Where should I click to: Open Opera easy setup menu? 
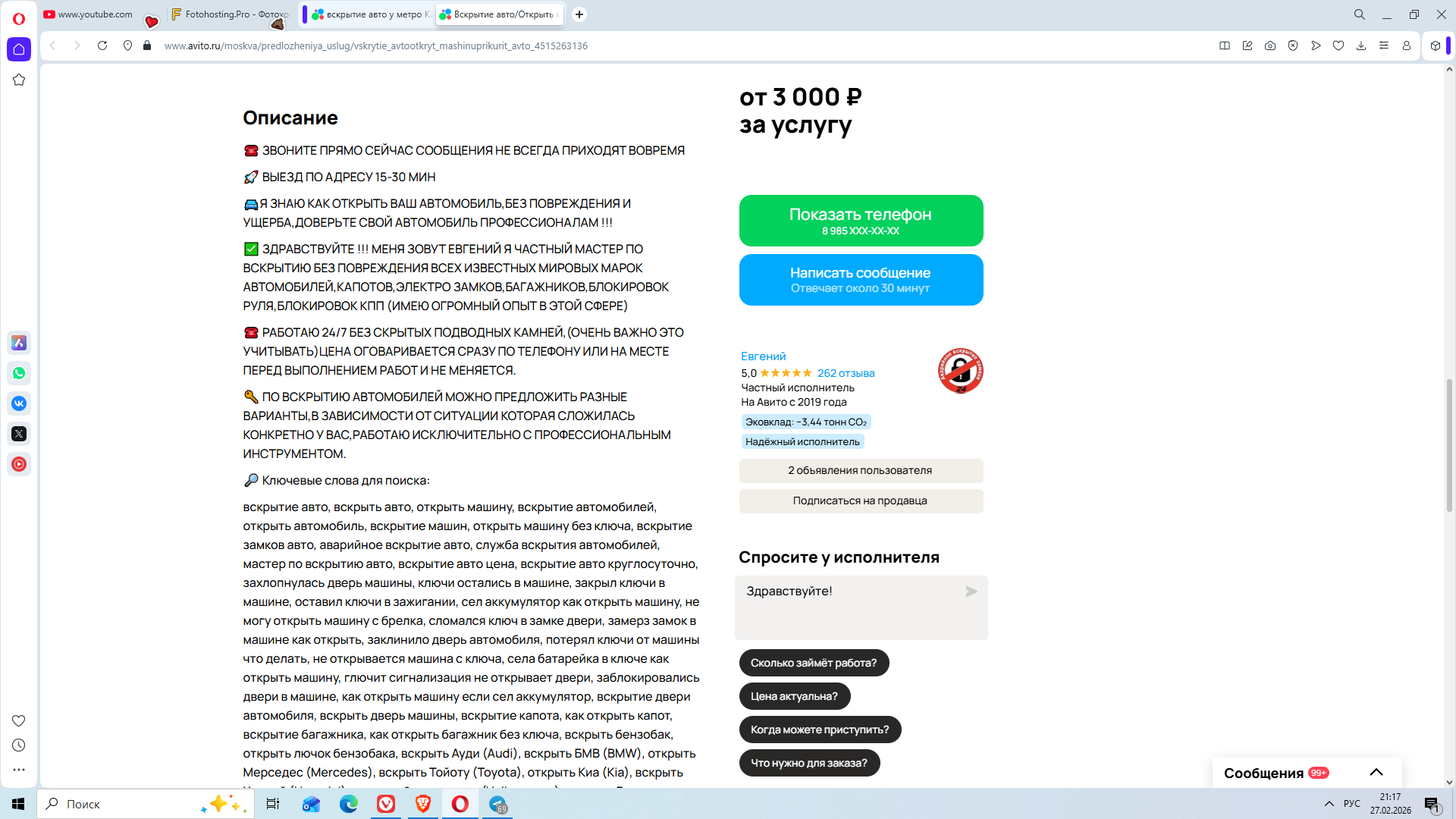[1384, 45]
